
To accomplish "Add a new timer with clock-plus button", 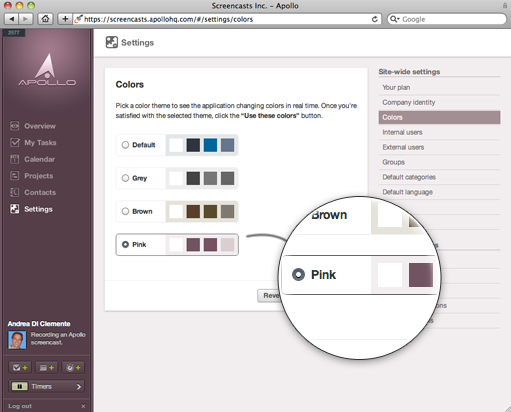I will [73, 368].
